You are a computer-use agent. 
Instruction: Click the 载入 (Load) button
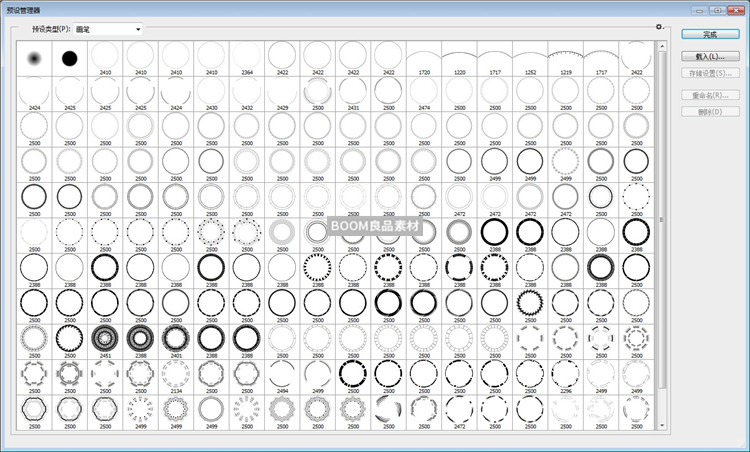(708, 57)
